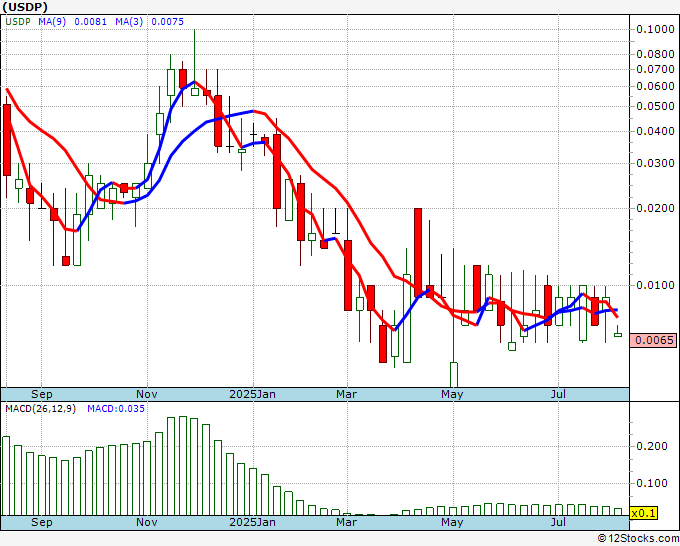
Task: Click Sep on the price chart date axis
Action: coord(42,394)
